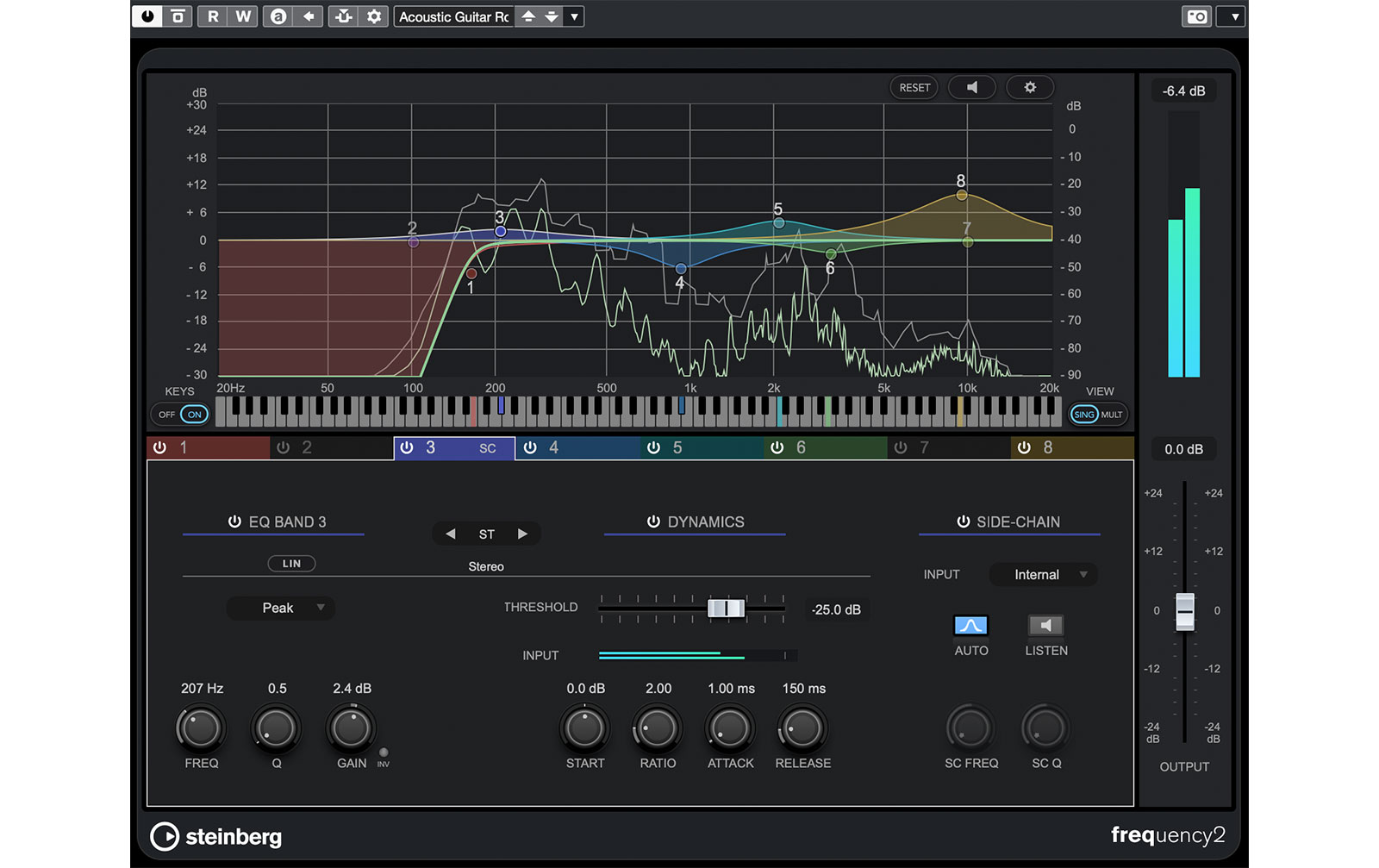This screenshot has width=1379, height=868.
Task: Switch to the band 2 tab
Action: (x=332, y=447)
